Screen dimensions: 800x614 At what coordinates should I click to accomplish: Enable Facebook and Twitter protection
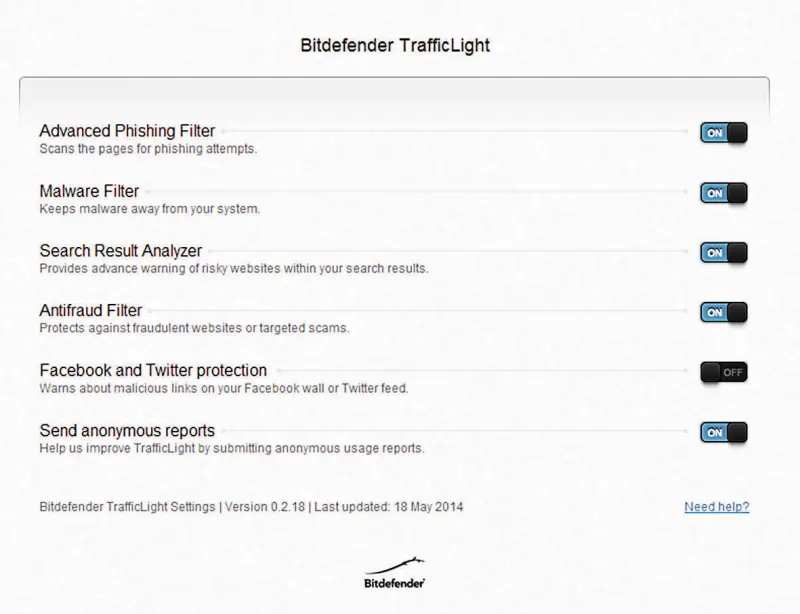(x=724, y=373)
